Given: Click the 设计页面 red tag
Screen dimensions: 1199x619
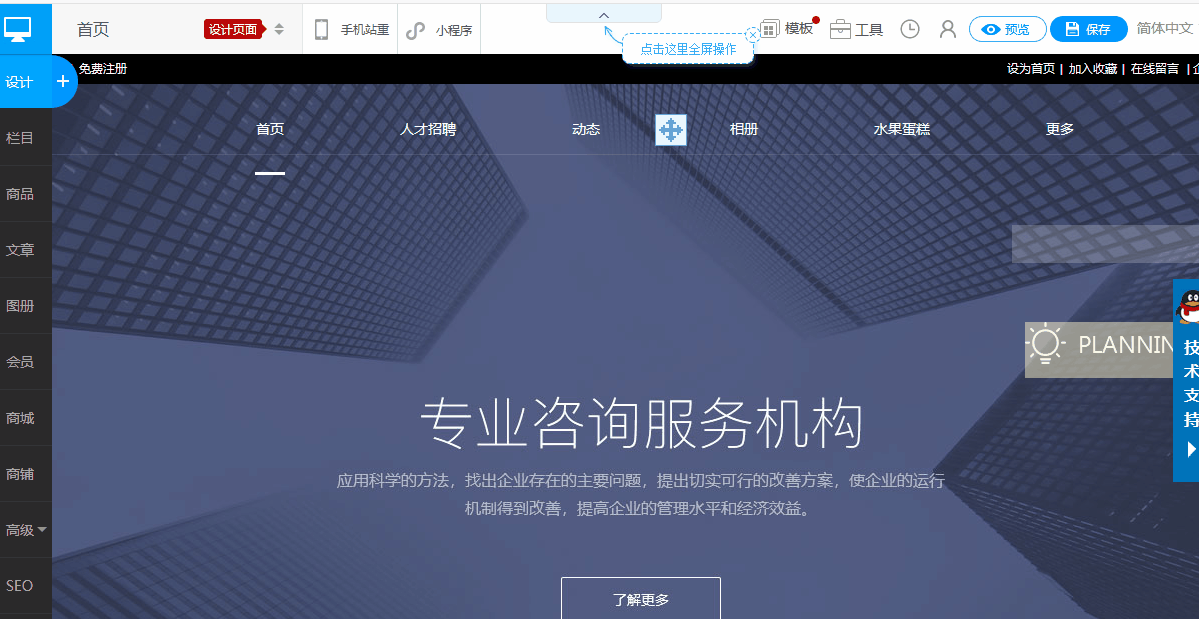Looking at the screenshot, I should [x=234, y=29].
